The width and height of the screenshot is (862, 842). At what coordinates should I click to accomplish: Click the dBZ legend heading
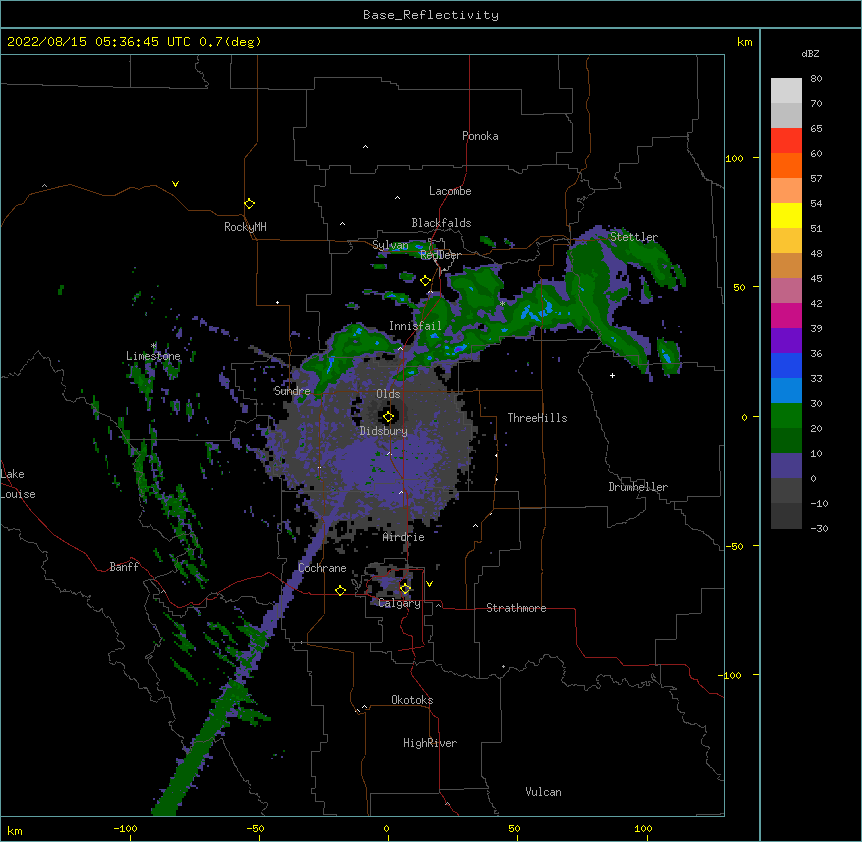(810, 53)
